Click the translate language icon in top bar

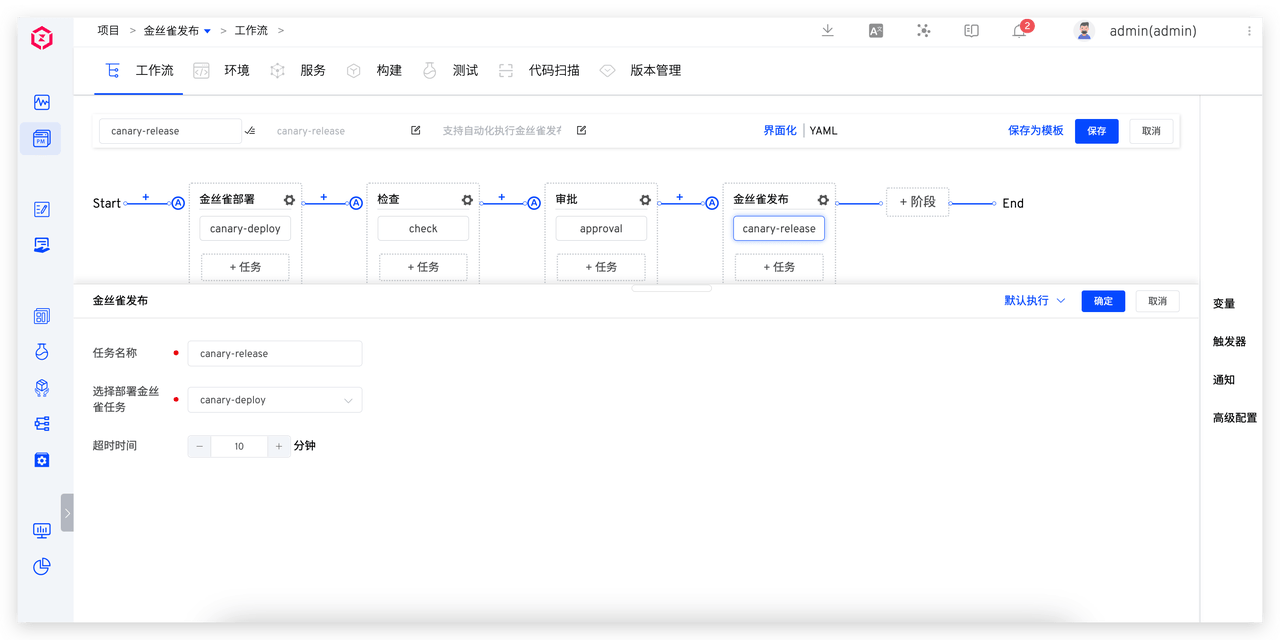point(875,31)
